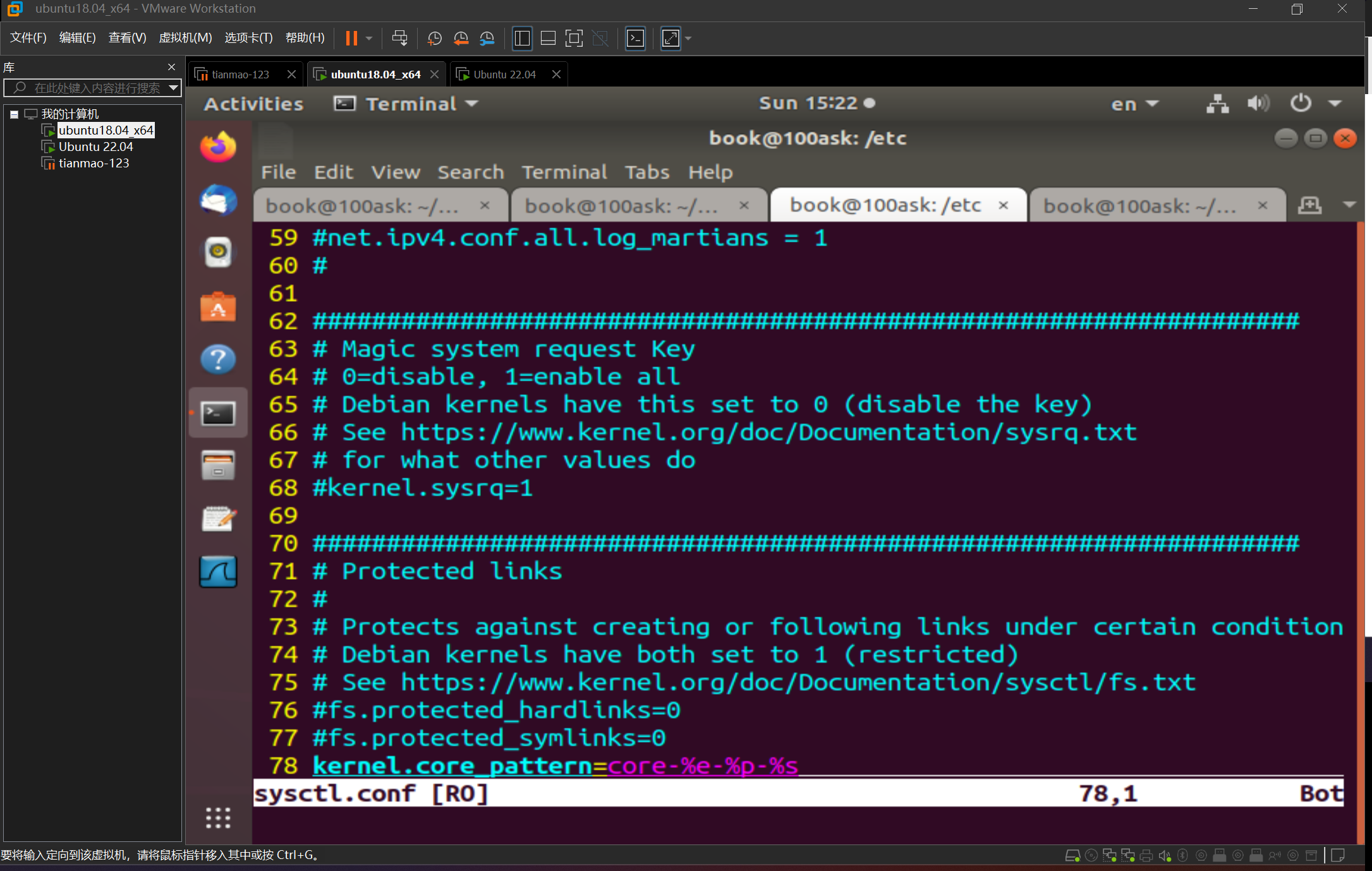
Task: Click Bluetooth device status icon
Action: (x=1182, y=856)
